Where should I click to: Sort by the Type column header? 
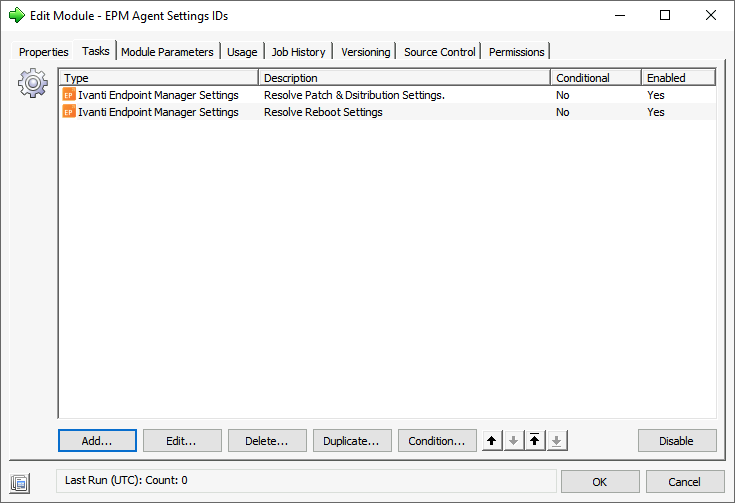[158, 78]
